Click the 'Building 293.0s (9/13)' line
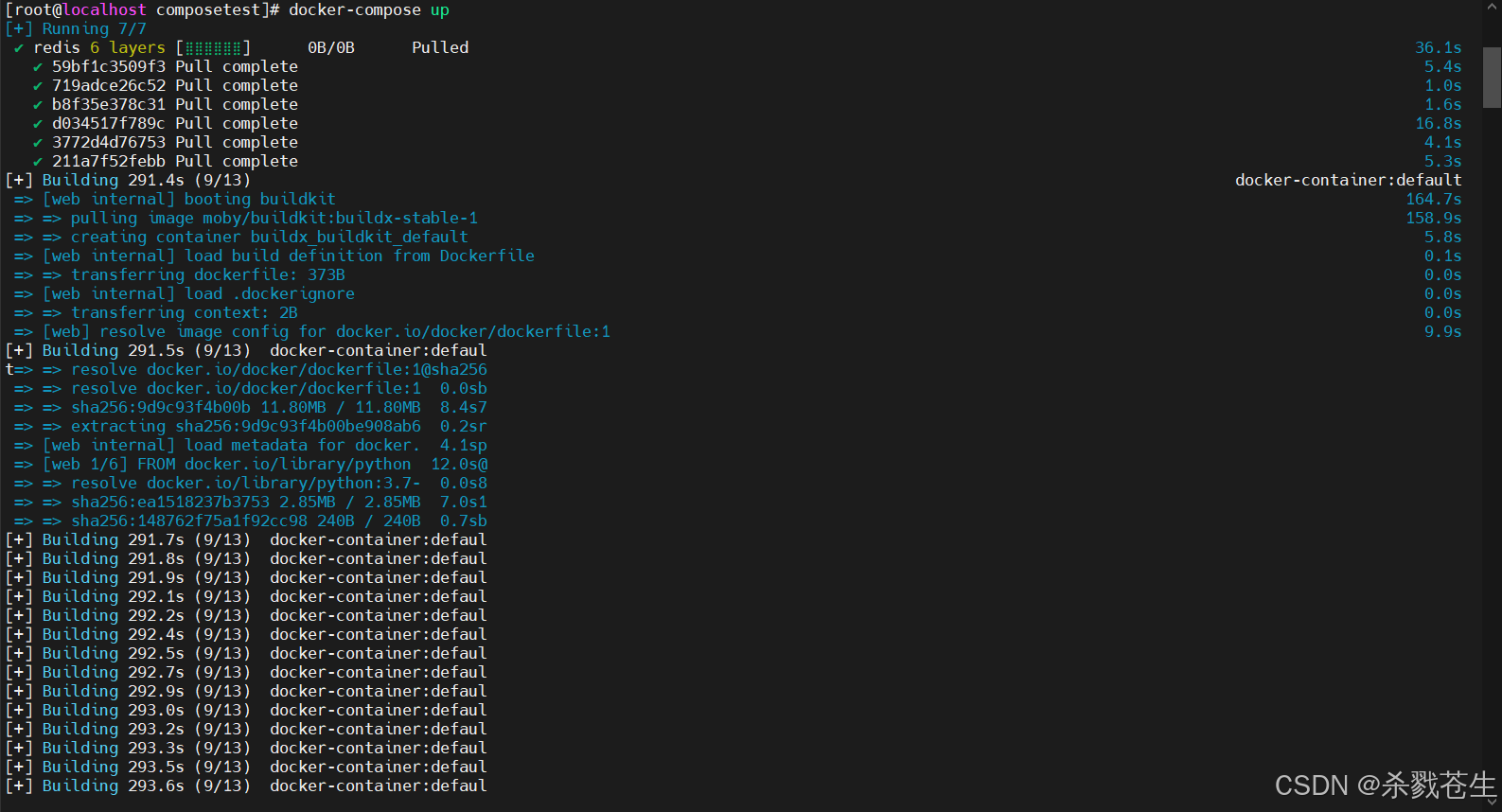 246,710
